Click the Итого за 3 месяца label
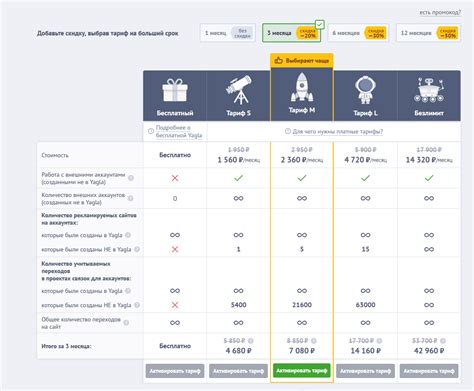Image resolution: width=474 pixels, height=391 pixels. (x=66, y=346)
